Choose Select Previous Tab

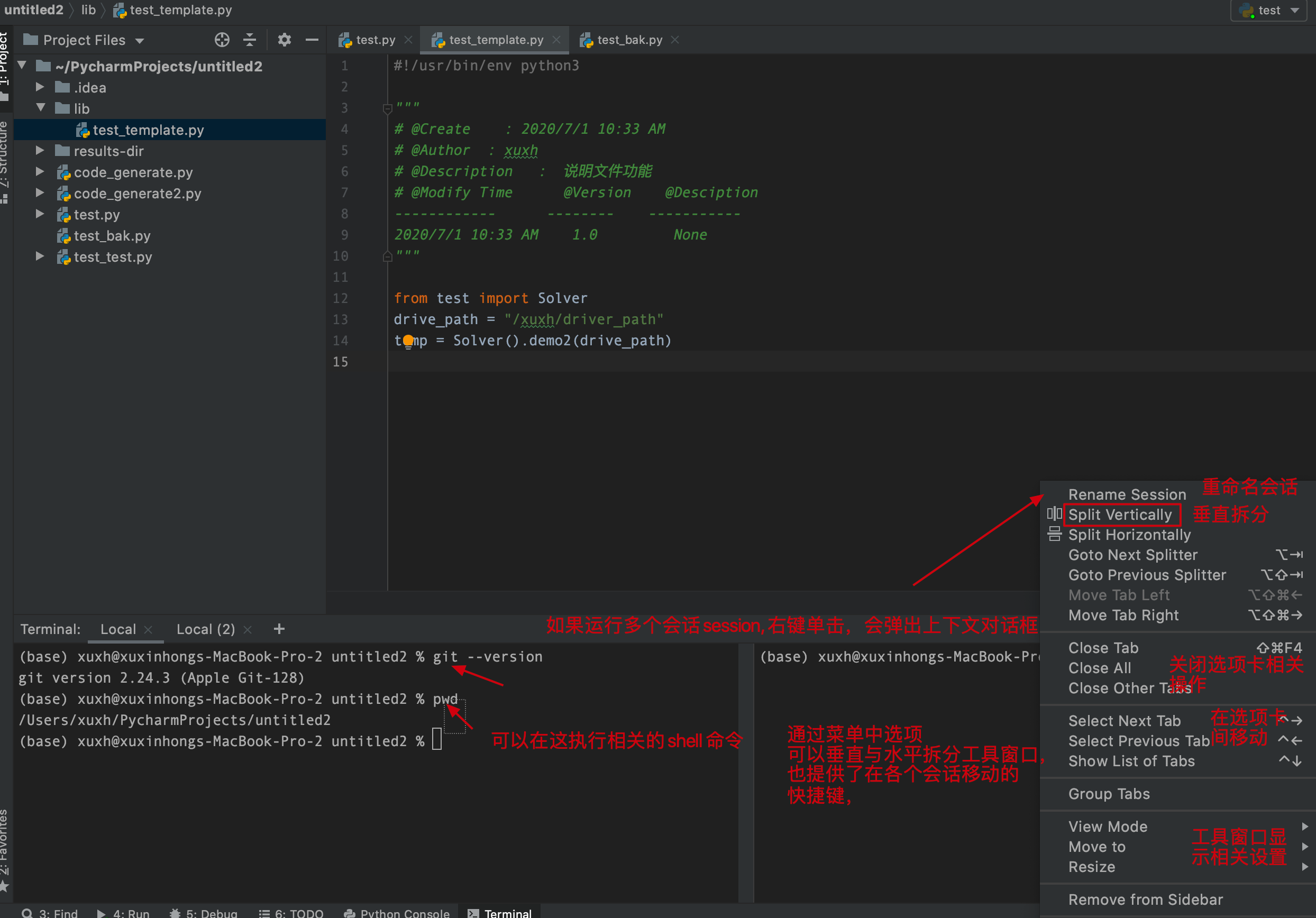tap(1178, 740)
